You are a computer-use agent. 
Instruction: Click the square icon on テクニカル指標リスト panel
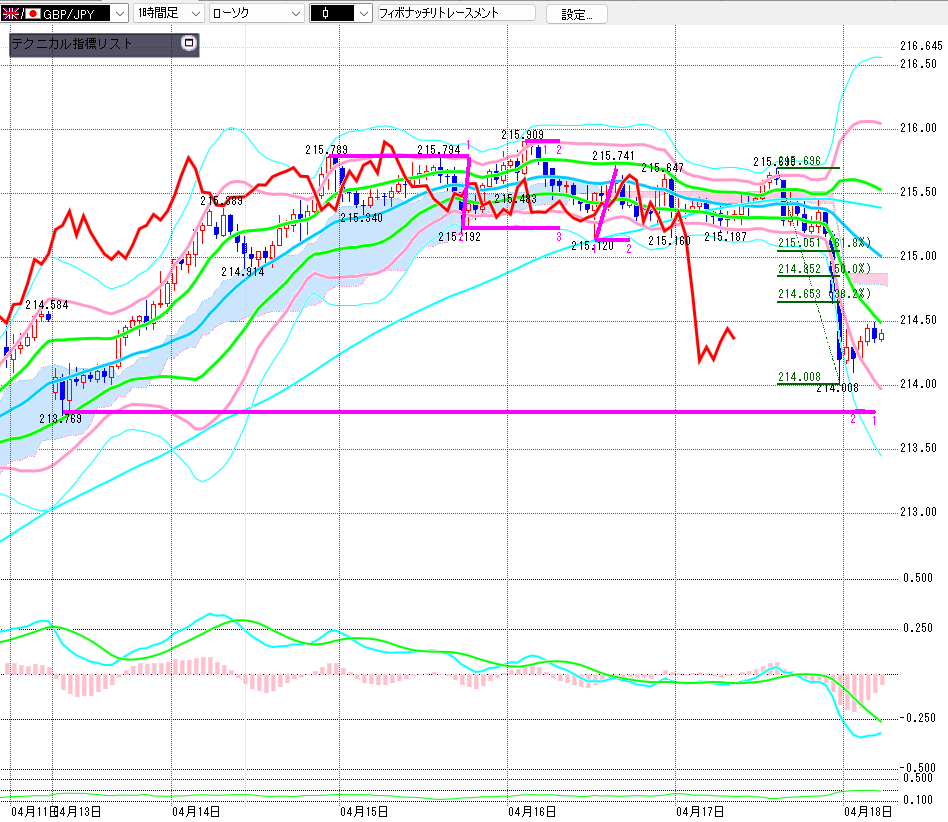pos(188,44)
